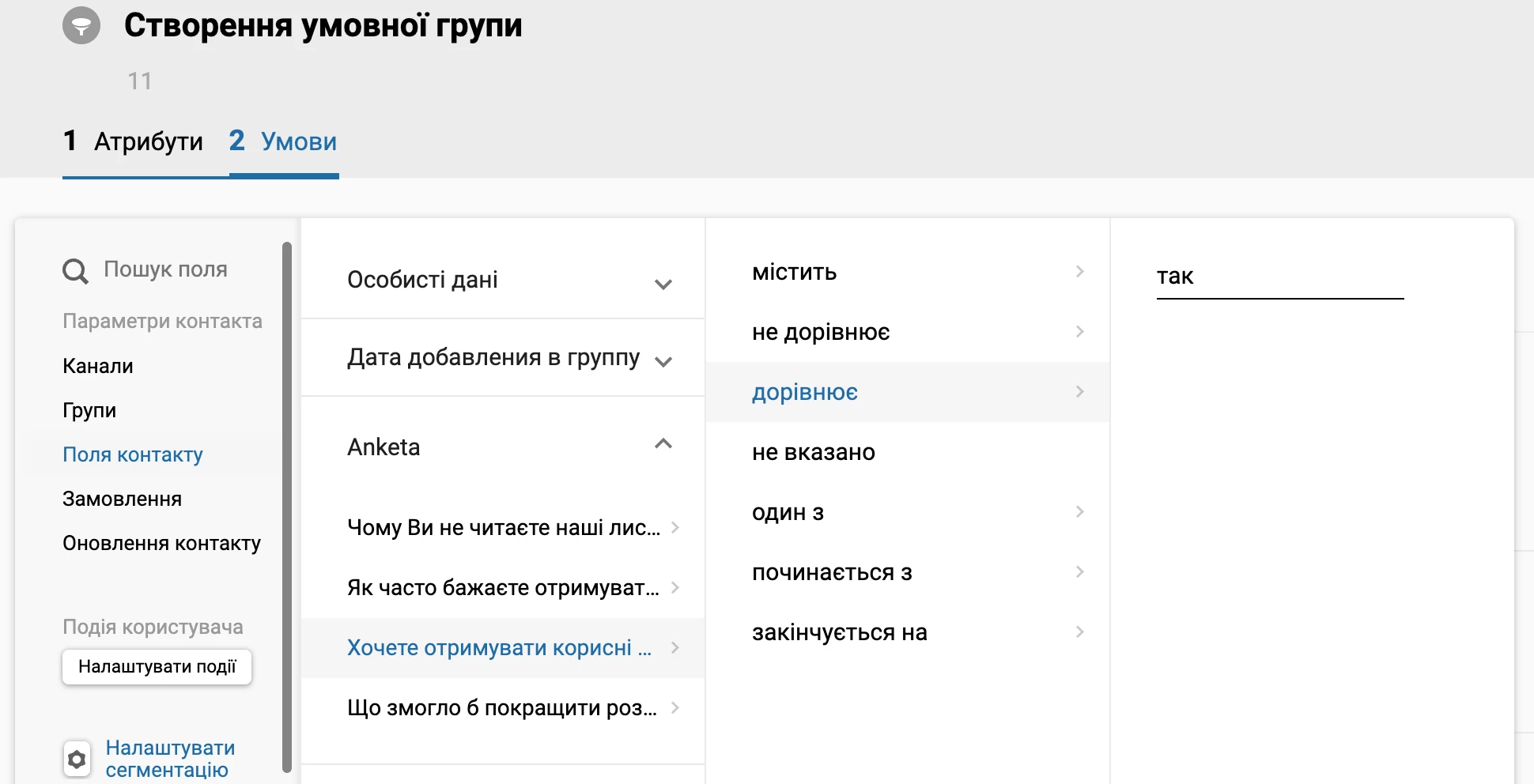Click the left sidebar vertical scrollbar
1534x784 pixels.
point(287,506)
